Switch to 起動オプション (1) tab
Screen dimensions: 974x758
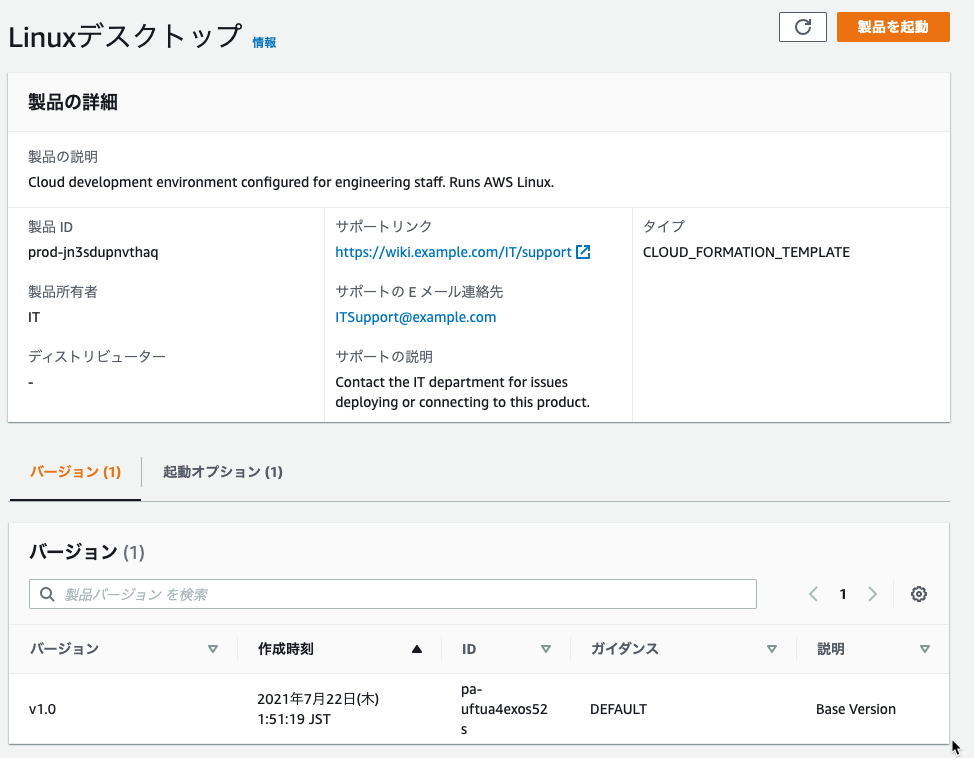coord(222,472)
